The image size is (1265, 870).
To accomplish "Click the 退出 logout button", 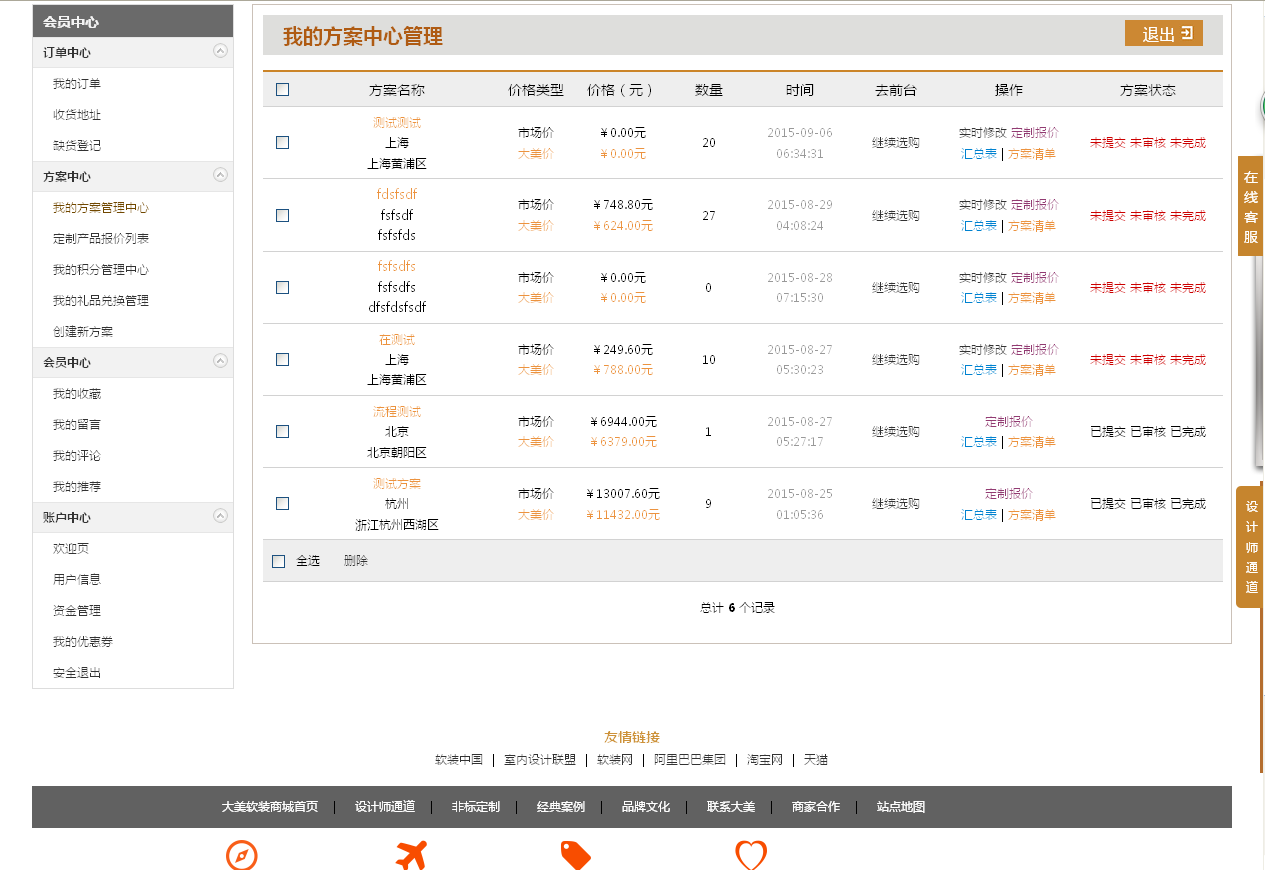I will (x=1163, y=34).
